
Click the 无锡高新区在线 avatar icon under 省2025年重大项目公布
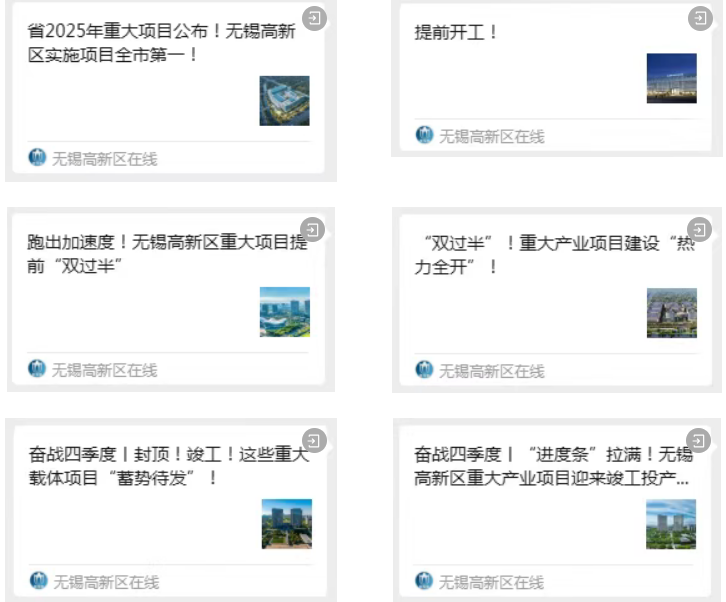click(x=38, y=158)
